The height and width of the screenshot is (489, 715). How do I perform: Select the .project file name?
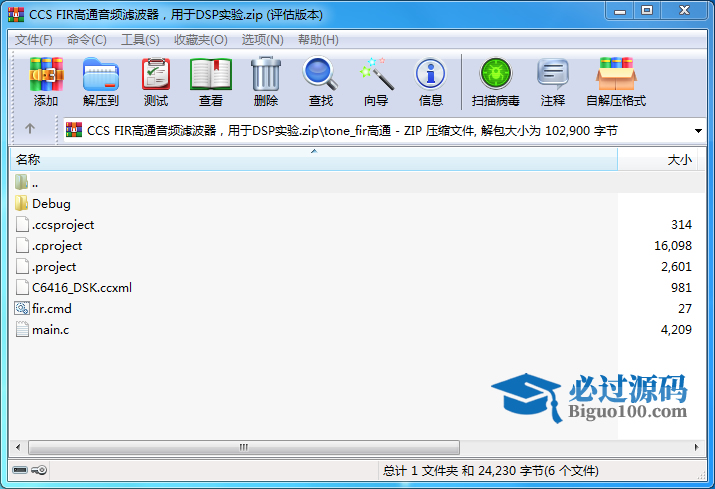coord(54,267)
